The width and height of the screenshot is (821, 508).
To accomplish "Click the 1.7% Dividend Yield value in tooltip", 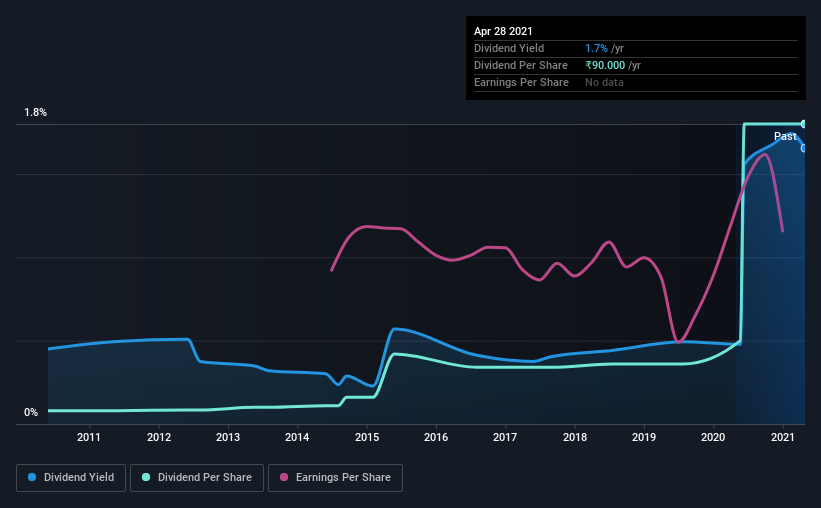I will pos(596,48).
